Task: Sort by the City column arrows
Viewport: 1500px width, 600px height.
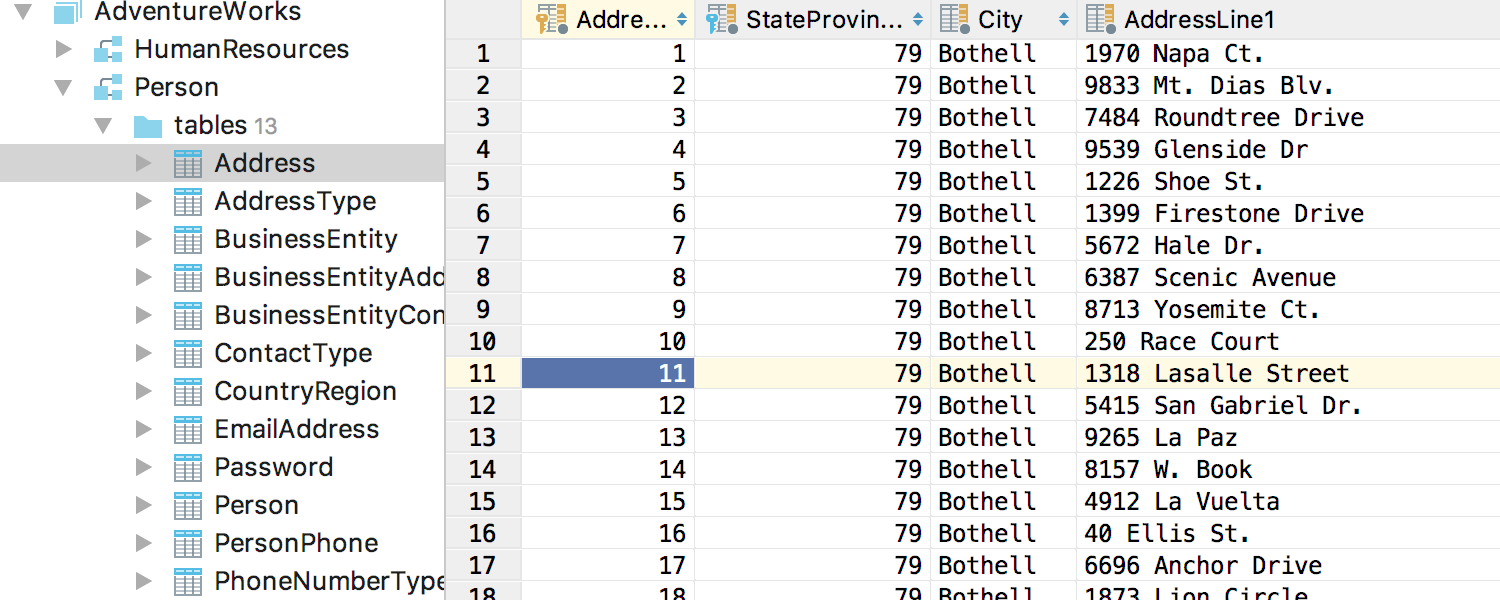Action: [1063, 19]
